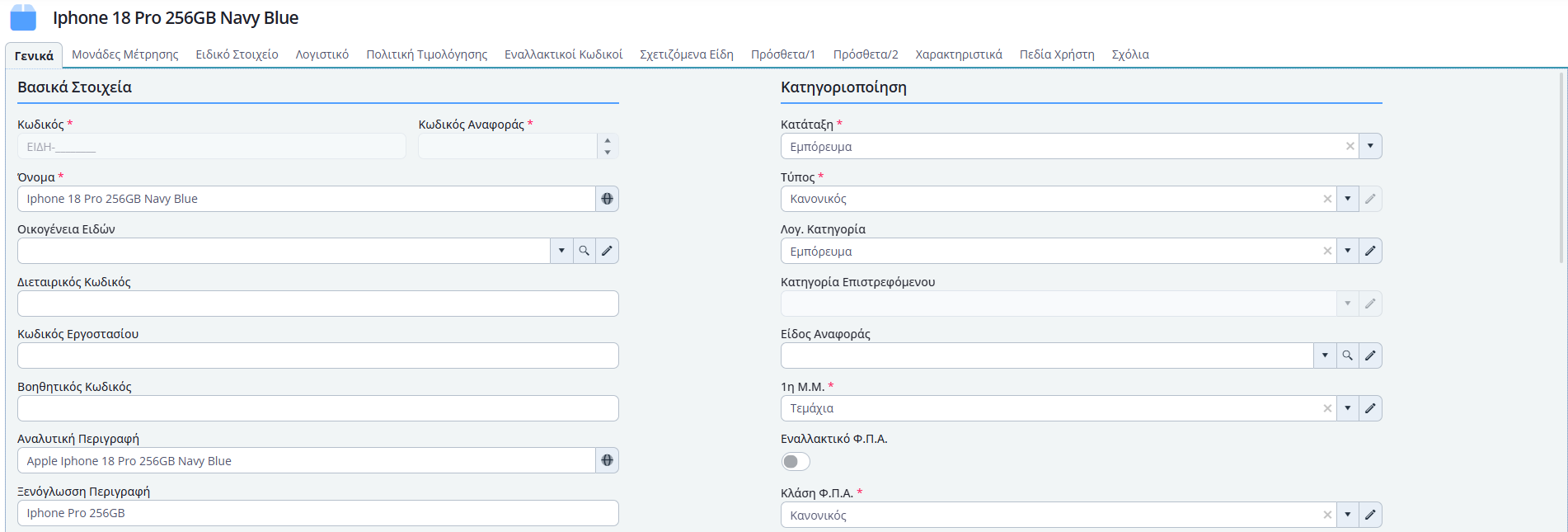Screen dimensions: 1568x532
Task: Expand the Οικογένεια Ειδών dropdown list
Action: pos(561,251)
